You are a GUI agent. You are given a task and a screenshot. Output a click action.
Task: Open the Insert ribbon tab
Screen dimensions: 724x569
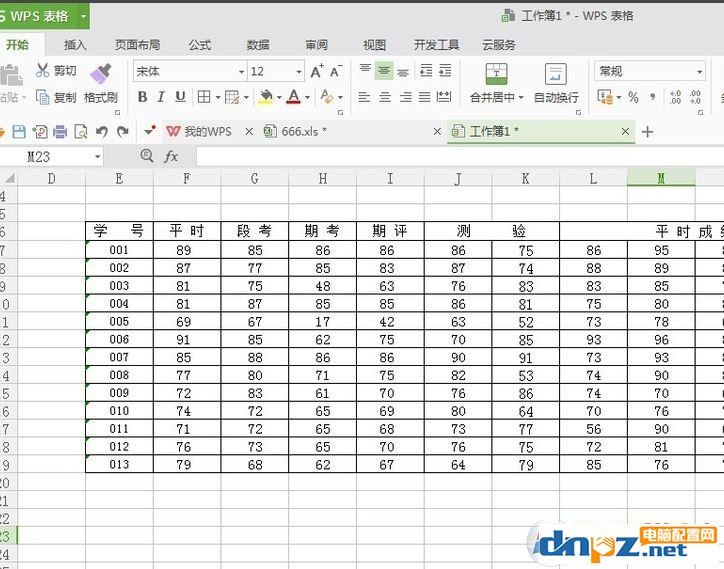(75, 45)
